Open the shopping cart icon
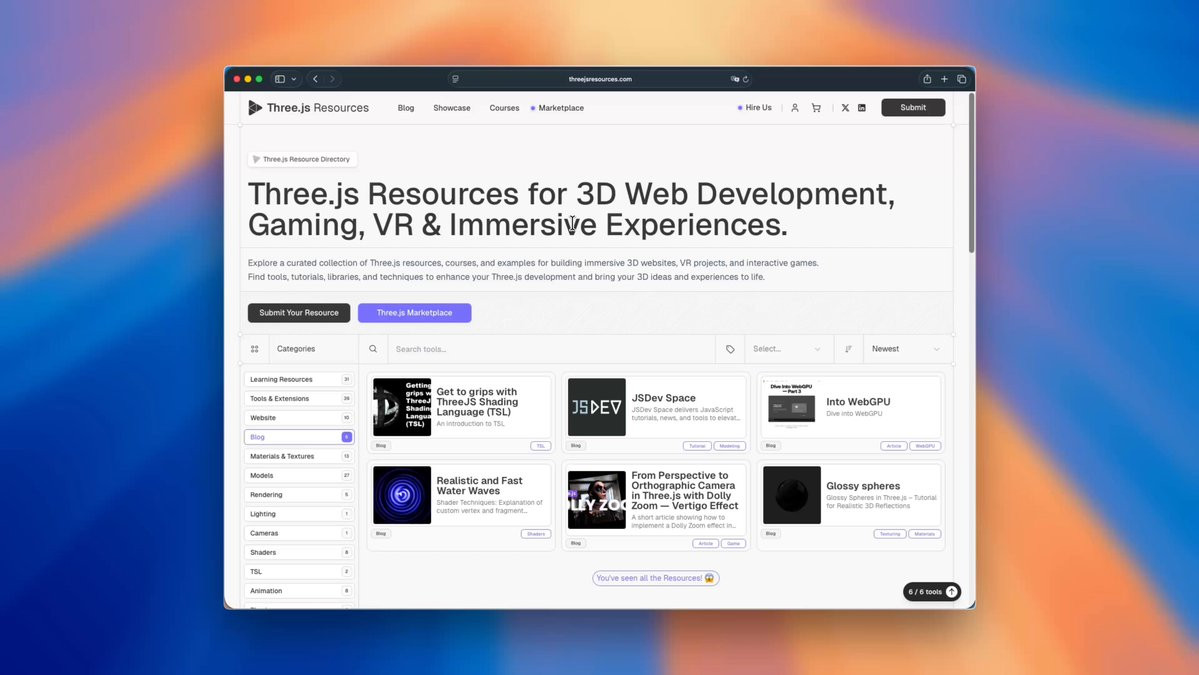 (x=816, y=108)
